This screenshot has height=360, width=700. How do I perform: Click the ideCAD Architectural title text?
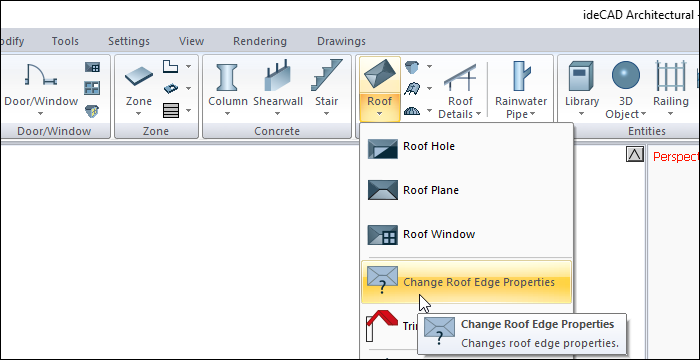click(638, 15)
